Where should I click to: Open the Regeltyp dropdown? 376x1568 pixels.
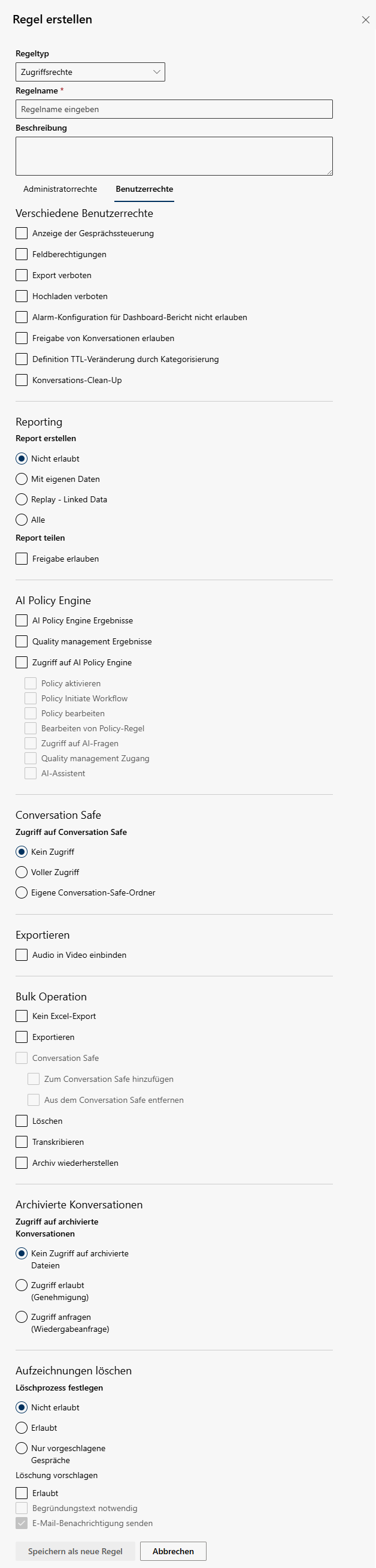pos(90,72)
